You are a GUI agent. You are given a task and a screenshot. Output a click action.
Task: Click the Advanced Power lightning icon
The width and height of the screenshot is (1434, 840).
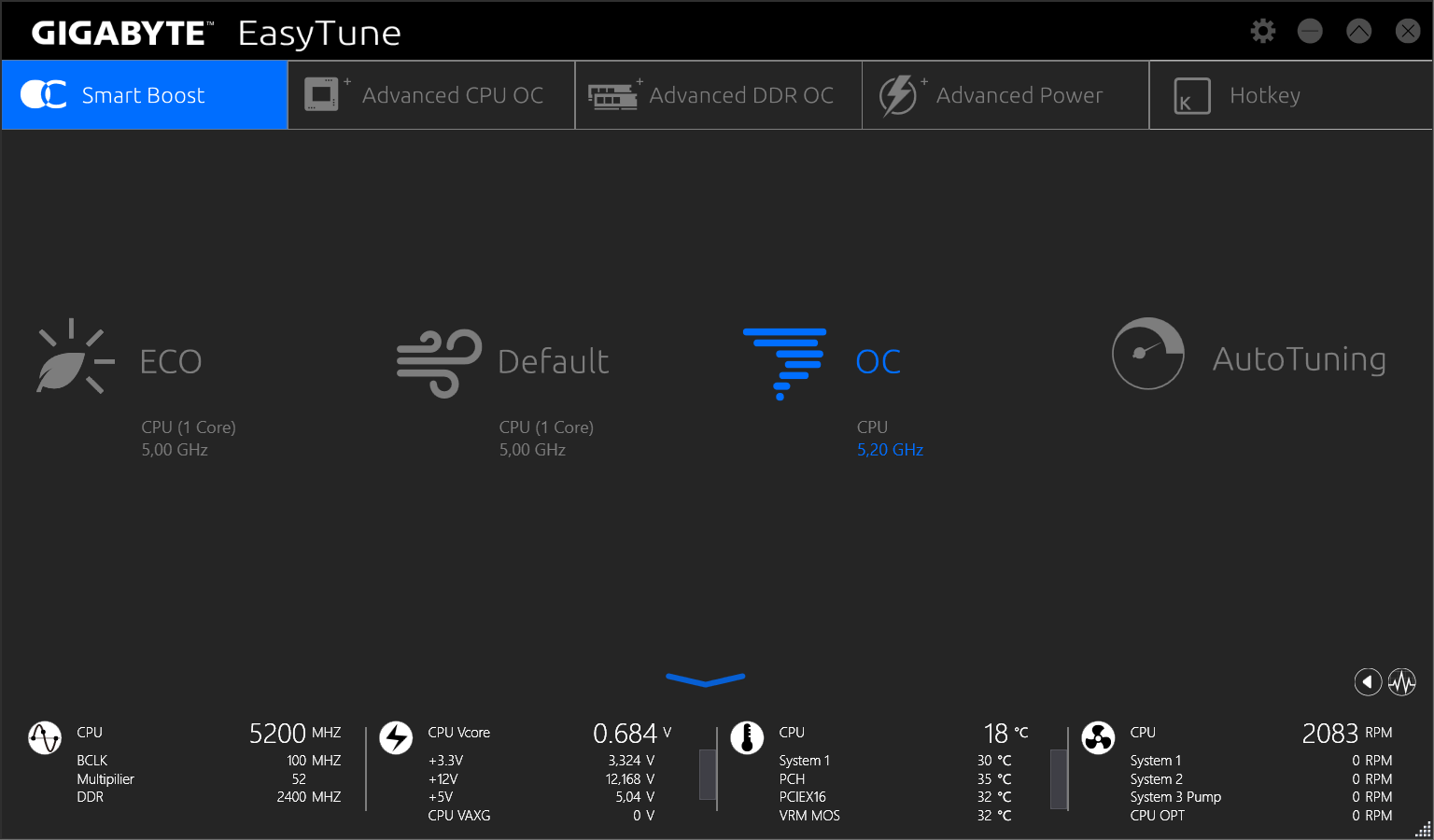pyautogui.click(x=903, y=95)
